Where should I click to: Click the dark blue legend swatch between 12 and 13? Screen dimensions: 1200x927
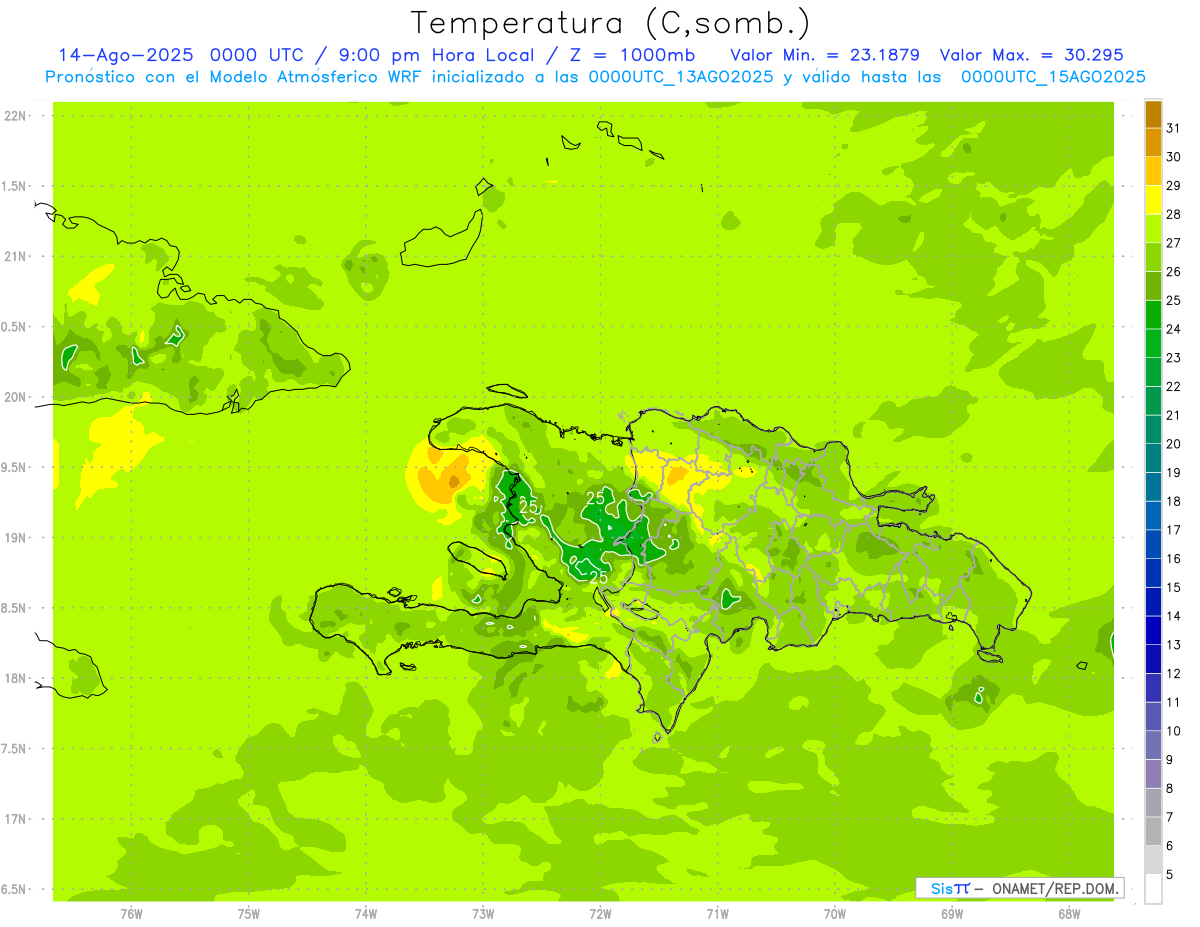point(1153,659)
